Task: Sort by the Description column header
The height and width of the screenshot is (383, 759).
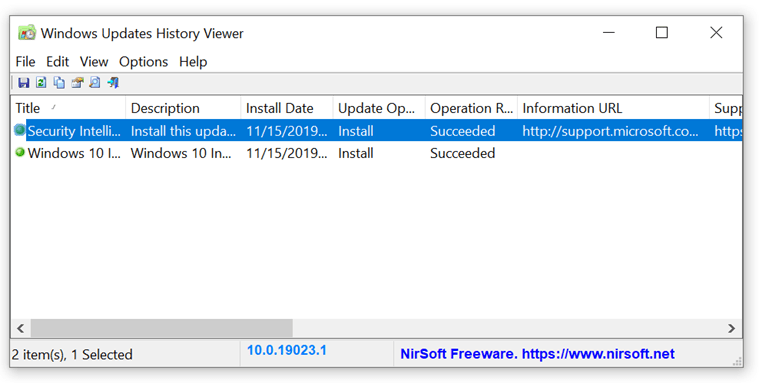Action: (x=183, y=108)
